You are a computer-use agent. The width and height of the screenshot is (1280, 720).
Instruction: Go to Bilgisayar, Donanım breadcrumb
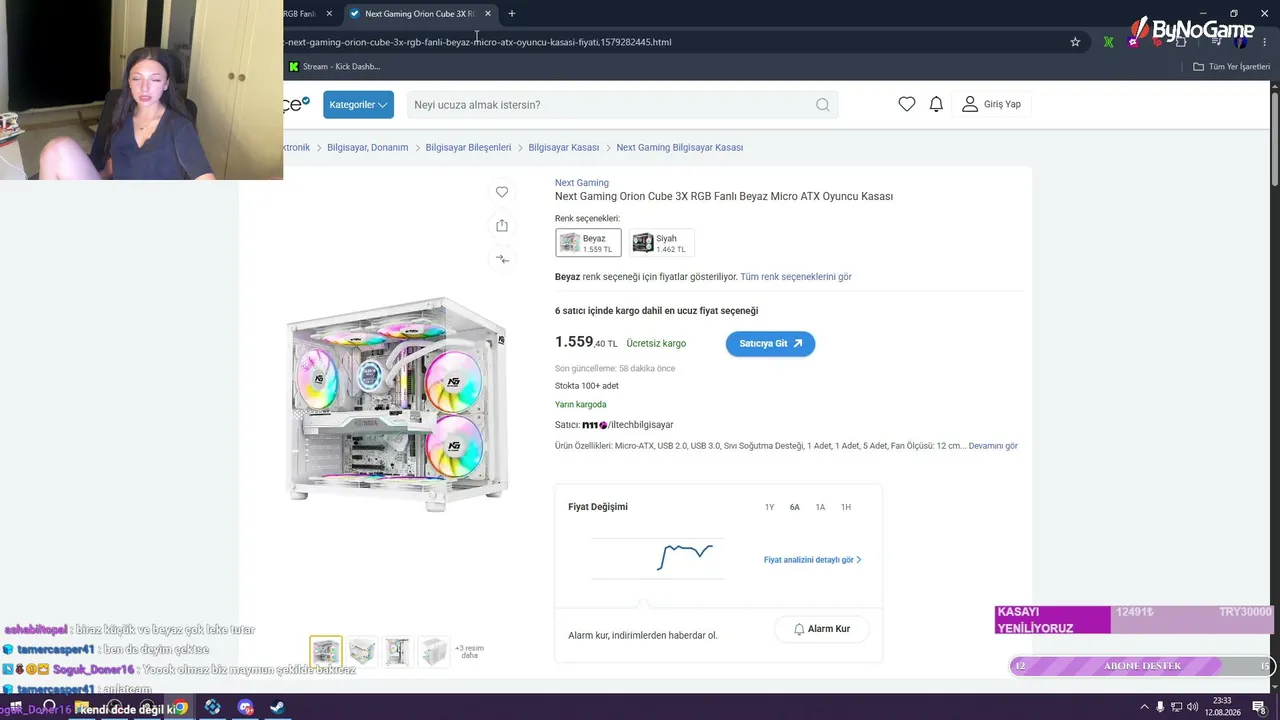(x=368, y=147)
